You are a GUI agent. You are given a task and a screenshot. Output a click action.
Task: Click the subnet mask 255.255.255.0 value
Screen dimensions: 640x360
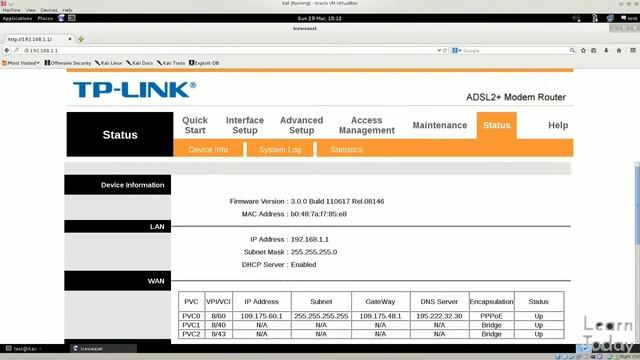[x=314, y=252]
